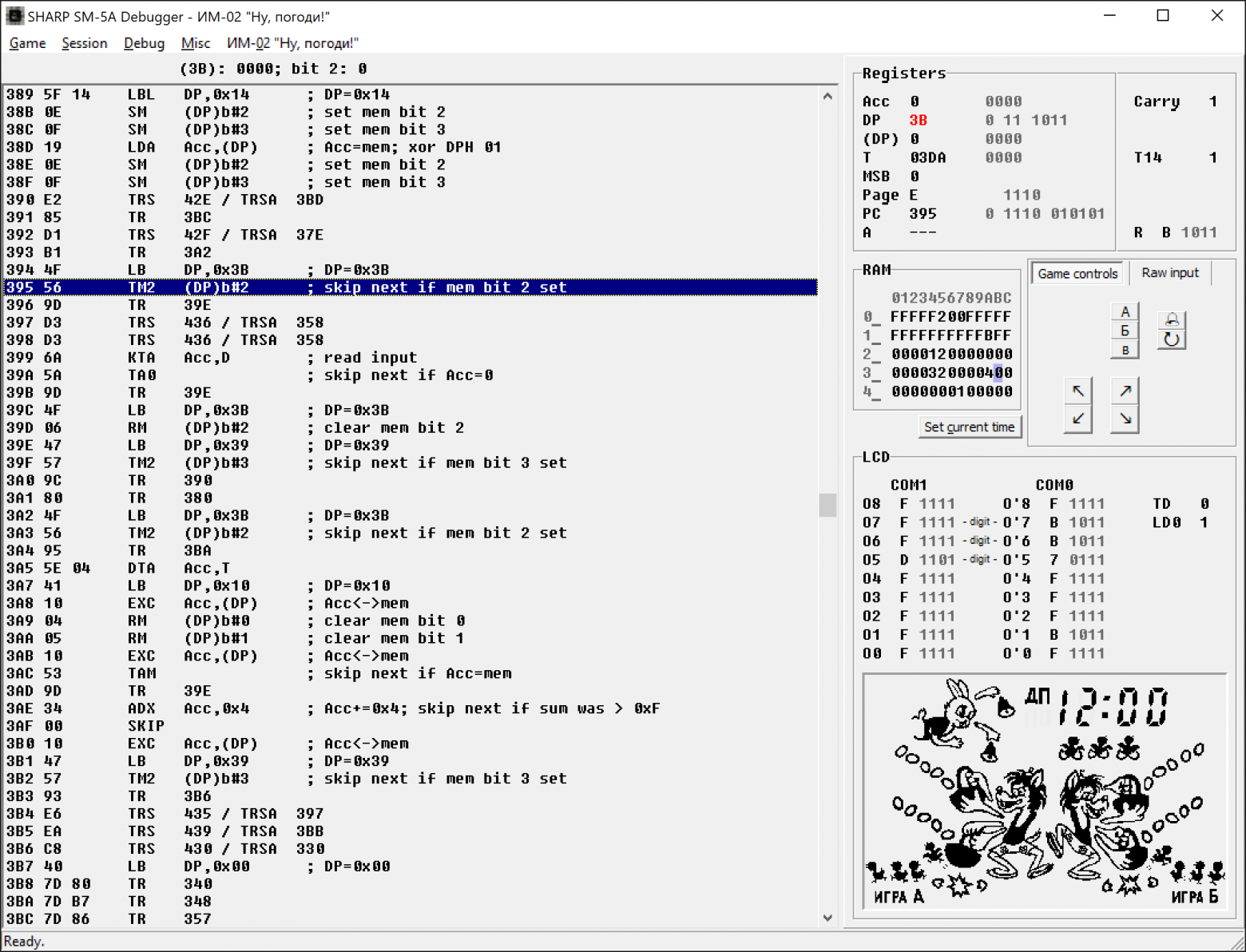1246x952 pixels.
Task: Click RAM row 0 value FFFFF200FFFFF
Action: (951, 317)
